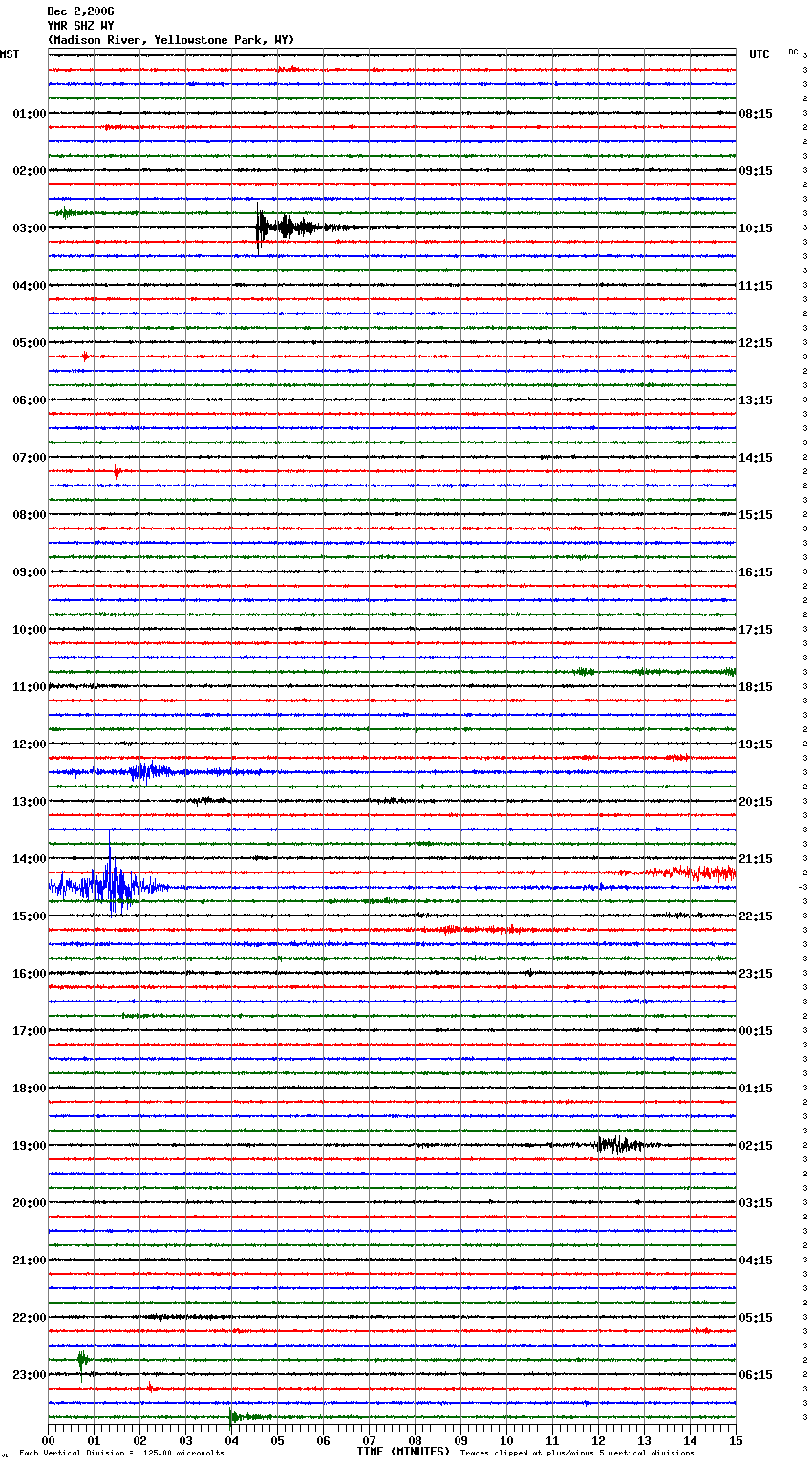Click the '08:15' UTC time label
812x1466 pixels.
[756, 114]
